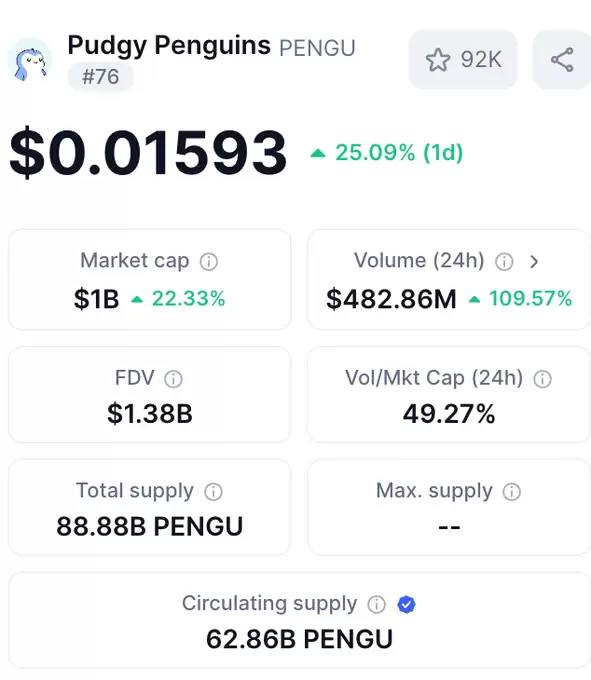Viewport: 591px width, 680px height.
Task: Click the 62.86B PENGU circulating supply value
Action: pos(299,639)
